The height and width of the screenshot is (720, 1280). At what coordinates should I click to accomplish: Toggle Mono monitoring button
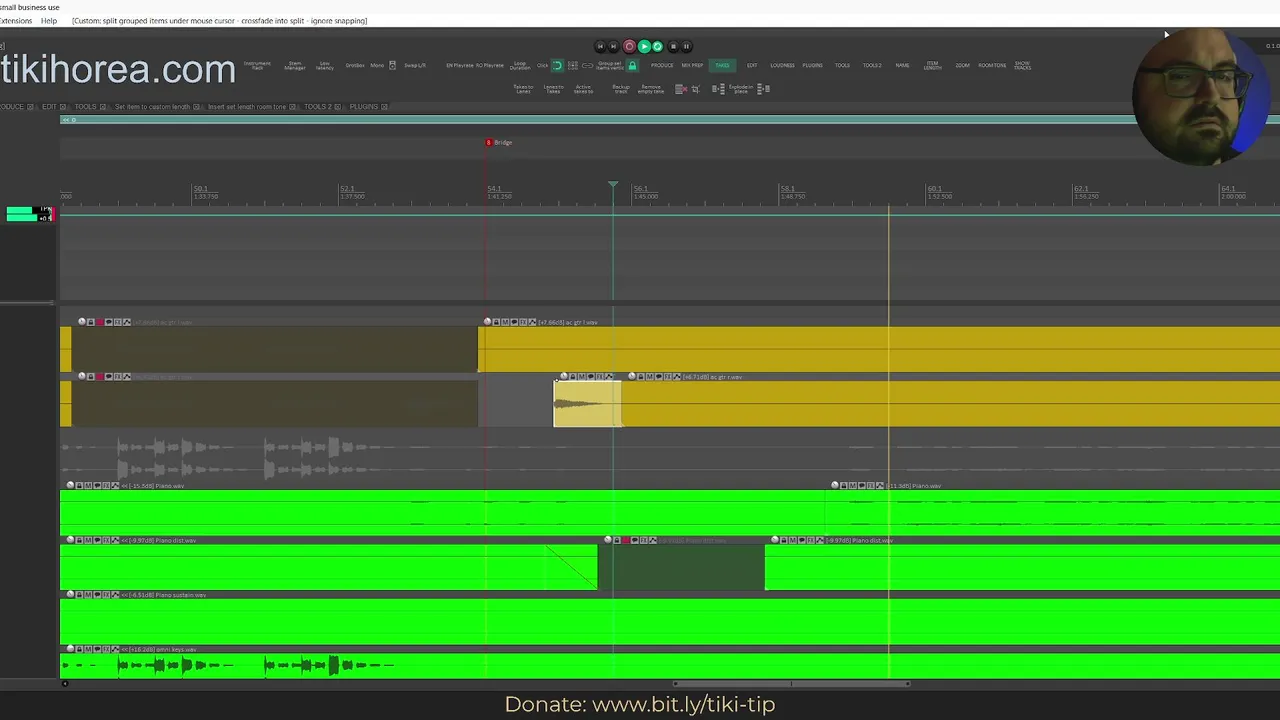(x=377, y=65)
